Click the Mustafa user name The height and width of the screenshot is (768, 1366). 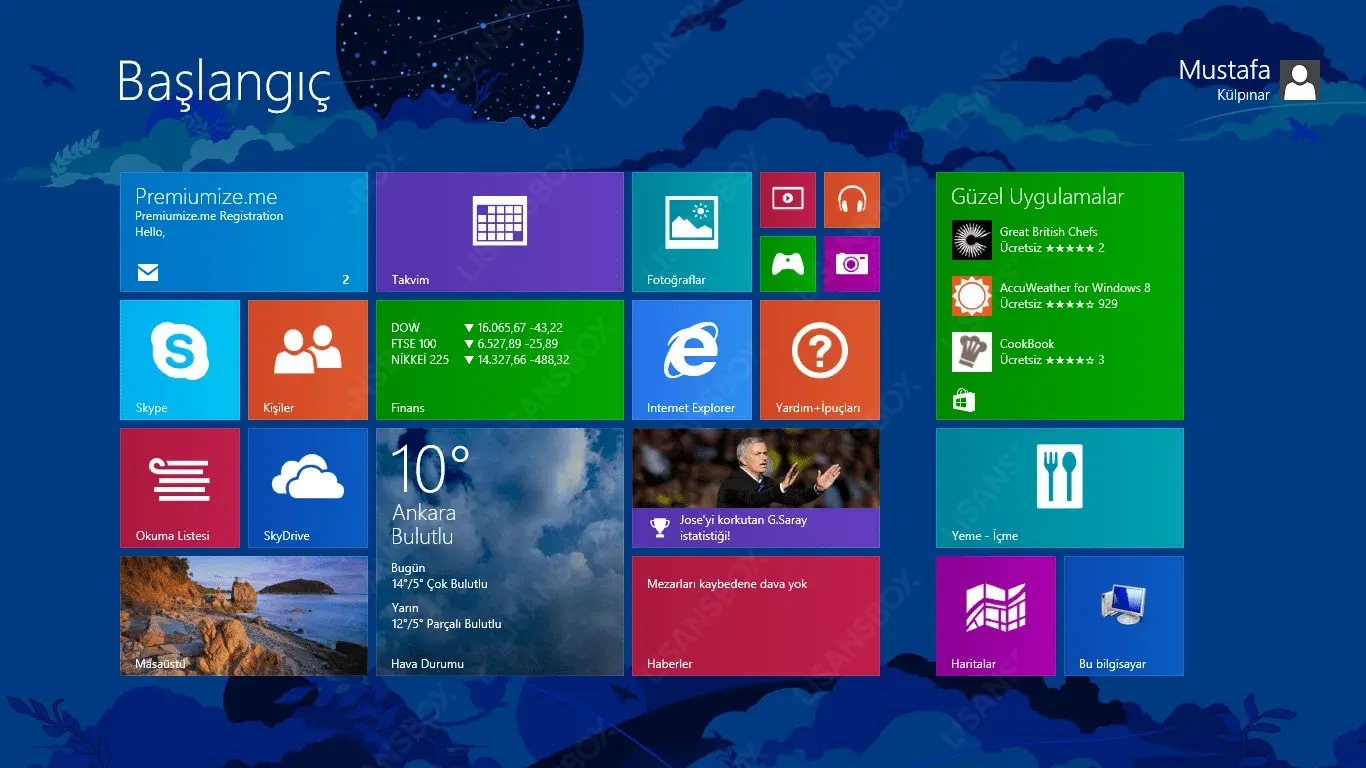point(1224,70)
